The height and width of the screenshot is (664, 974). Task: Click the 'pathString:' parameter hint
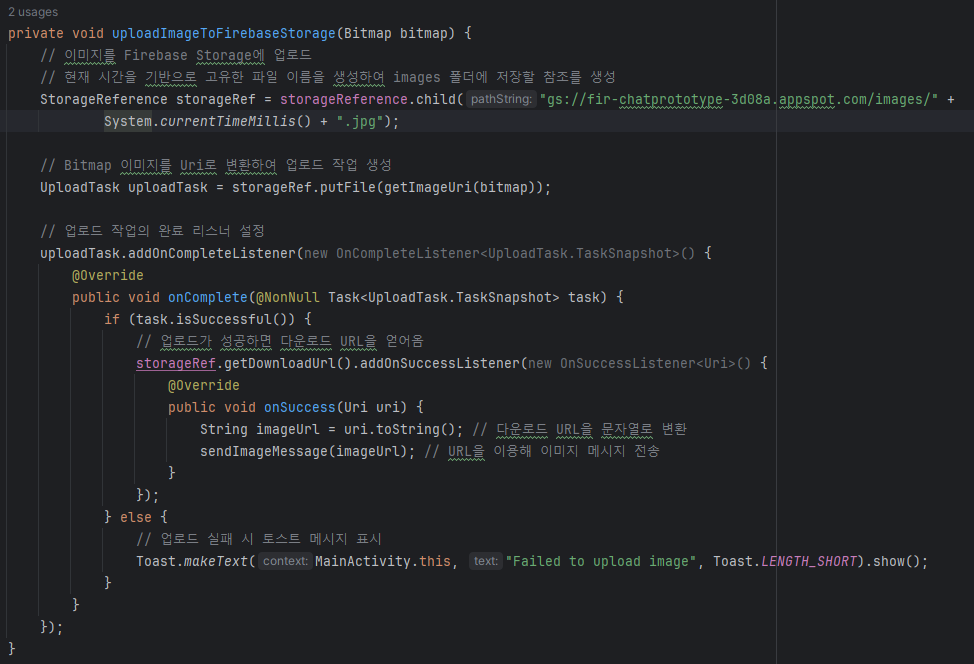501,99
